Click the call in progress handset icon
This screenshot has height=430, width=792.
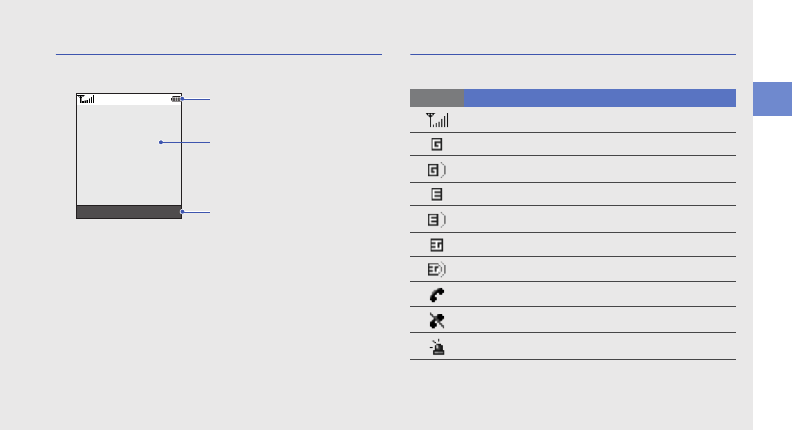pos(437,295)
